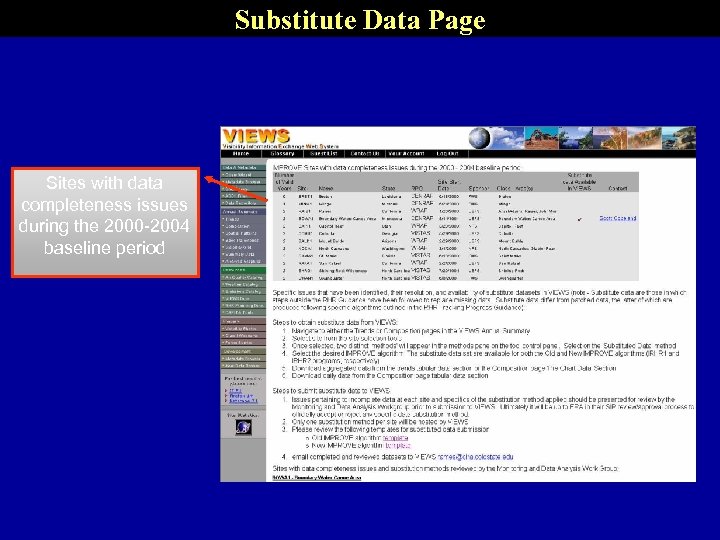Click the RPO column header
The width and height of the screenshot is (720, 540).
coord(417,188)
